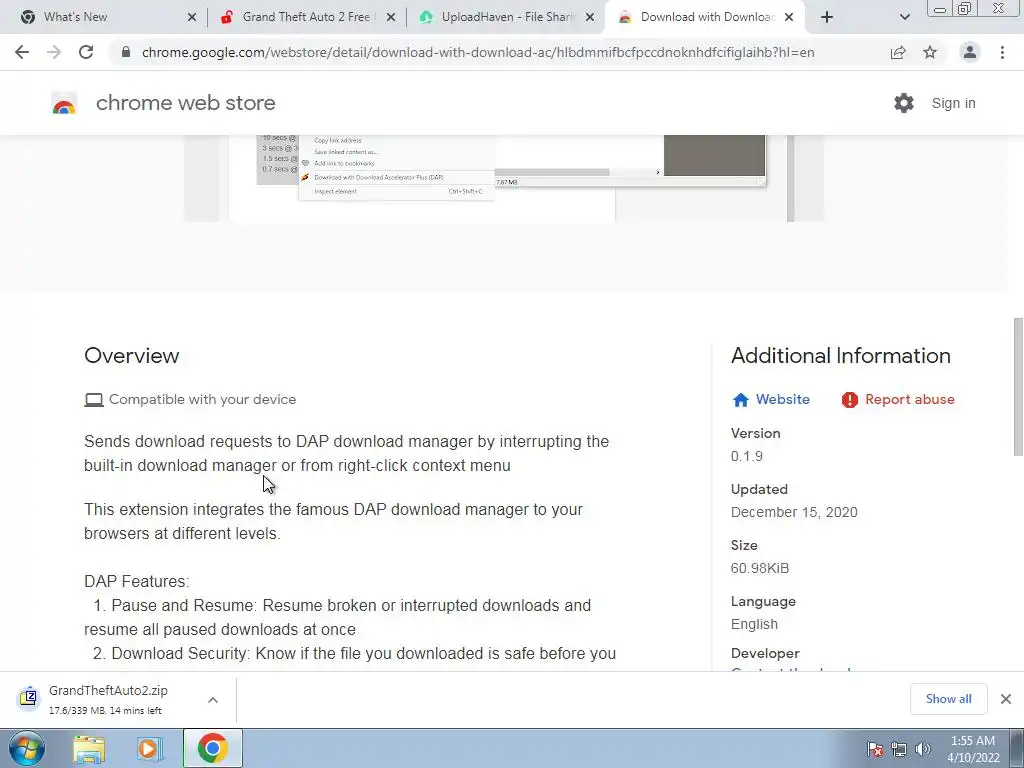Open the tab search dropdown arrow

tap(904, 17)
